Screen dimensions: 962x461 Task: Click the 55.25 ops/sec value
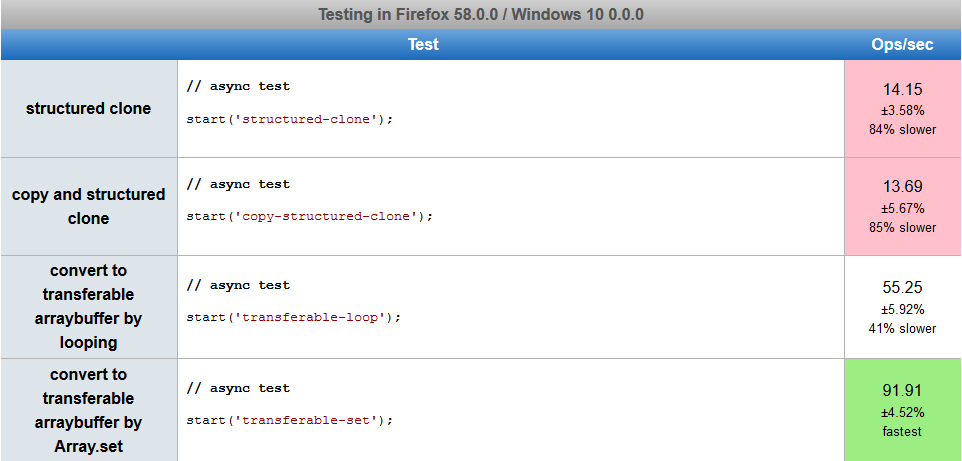pyautogui.click(x=902, y=287)
